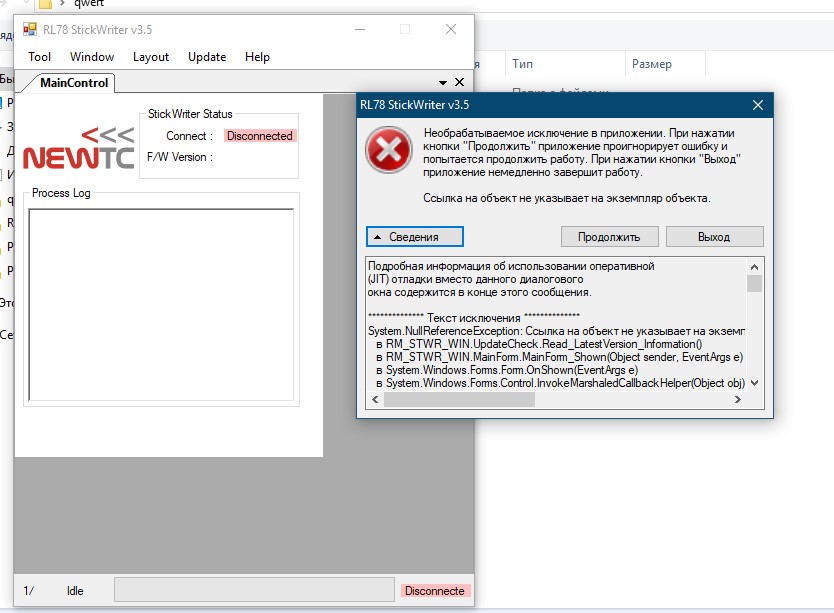Screen dimensions: 834x613
Task: Open the MainControl panel dropdown arrow
Action: [x=442, y=82]
